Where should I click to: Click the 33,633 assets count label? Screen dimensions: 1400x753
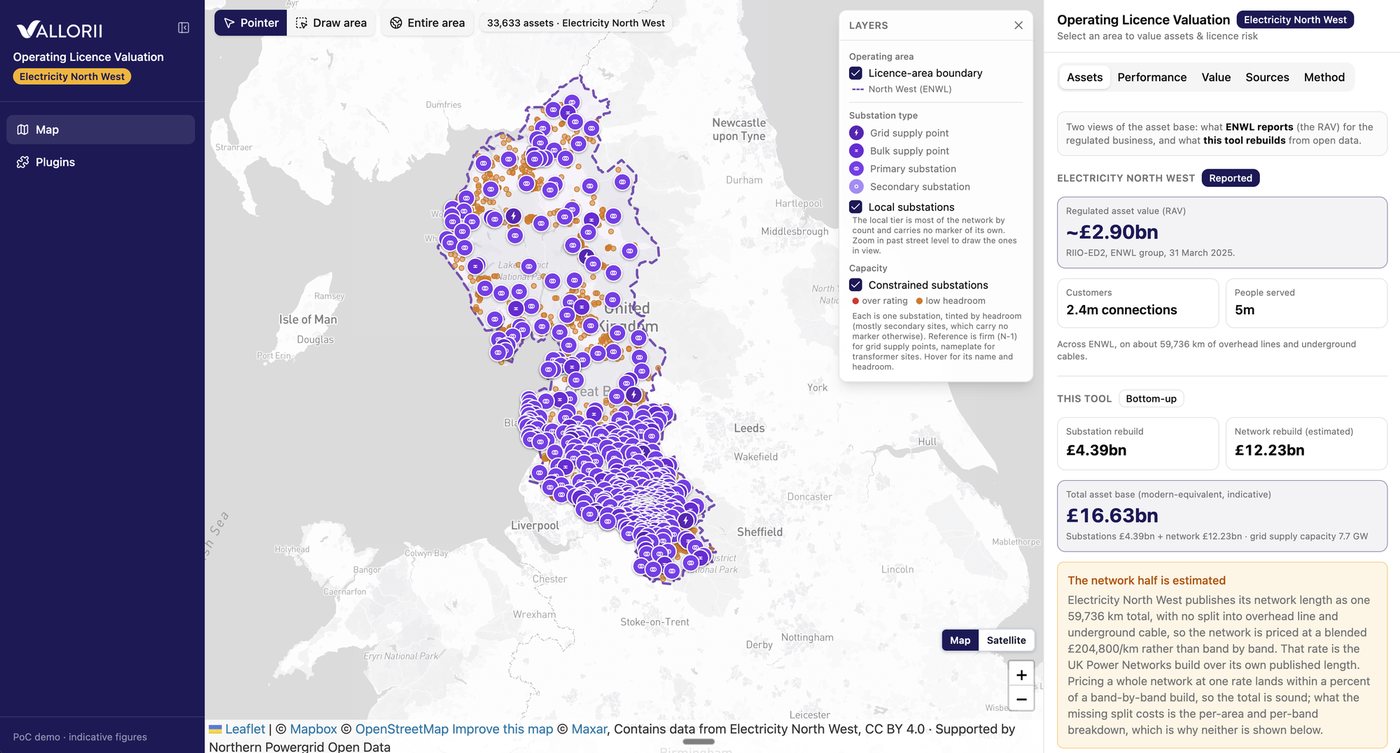[576, 23]
